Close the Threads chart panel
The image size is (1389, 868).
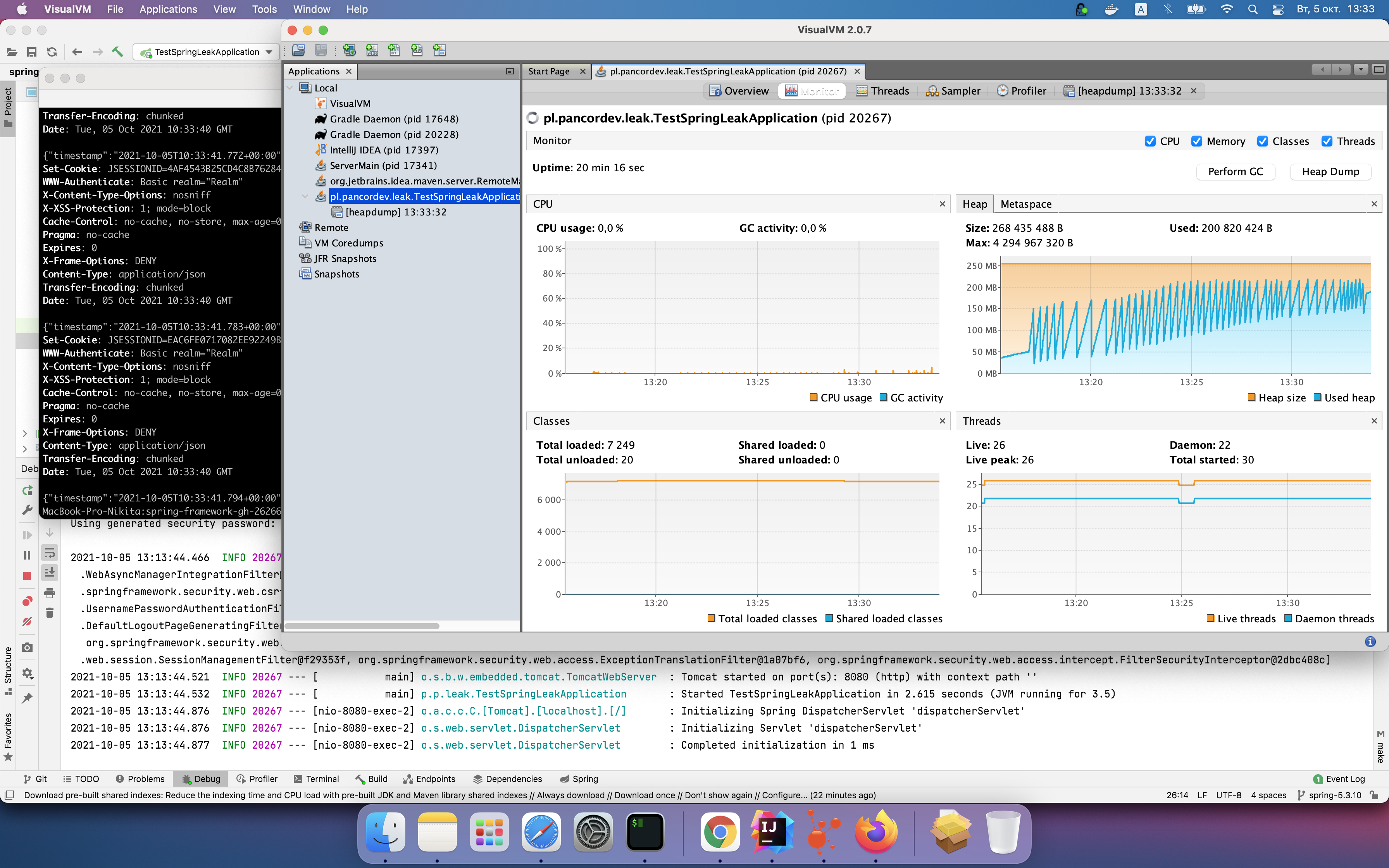(1374, 421)
